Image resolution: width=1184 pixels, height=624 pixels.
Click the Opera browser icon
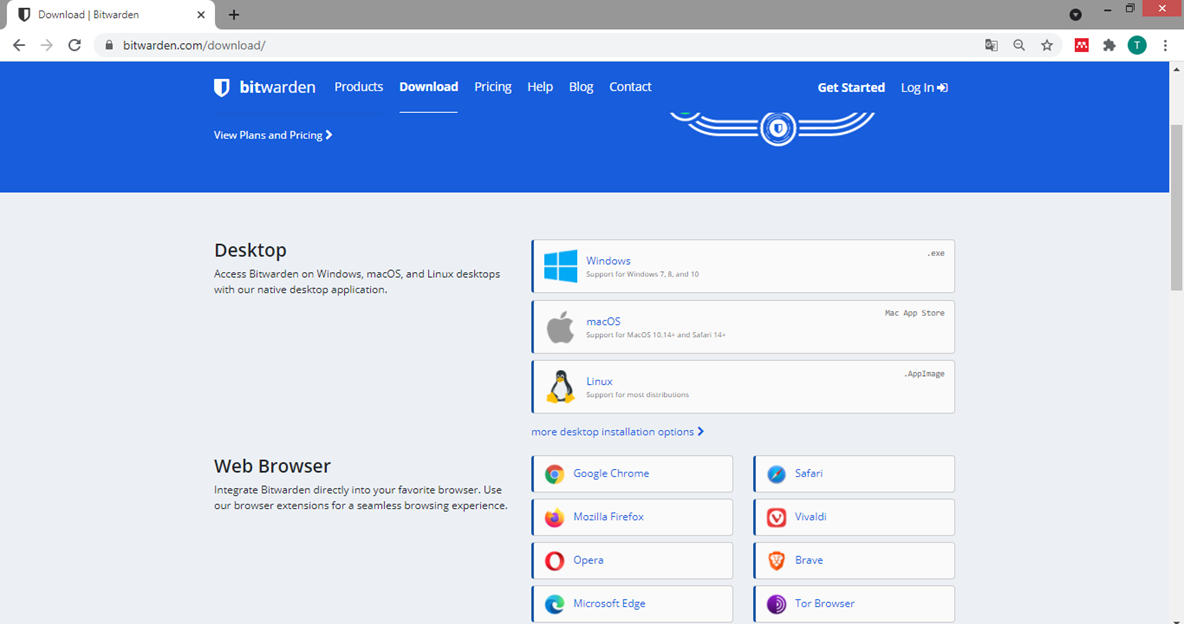coord(554,561)
